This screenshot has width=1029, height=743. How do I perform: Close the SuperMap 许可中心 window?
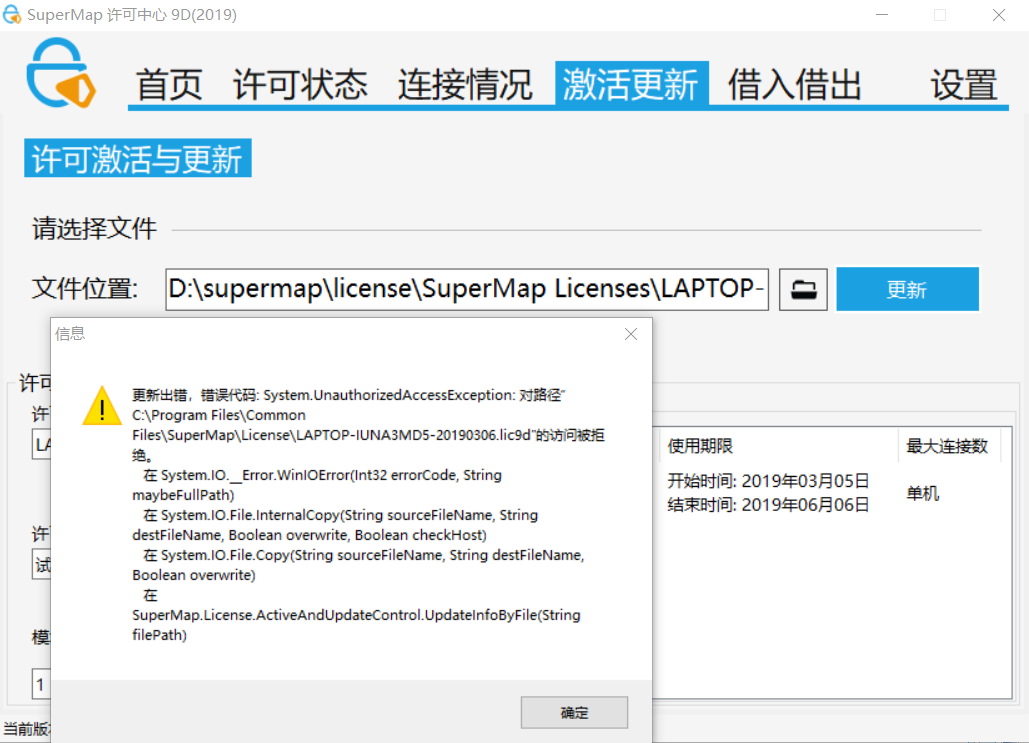(999, 14)
